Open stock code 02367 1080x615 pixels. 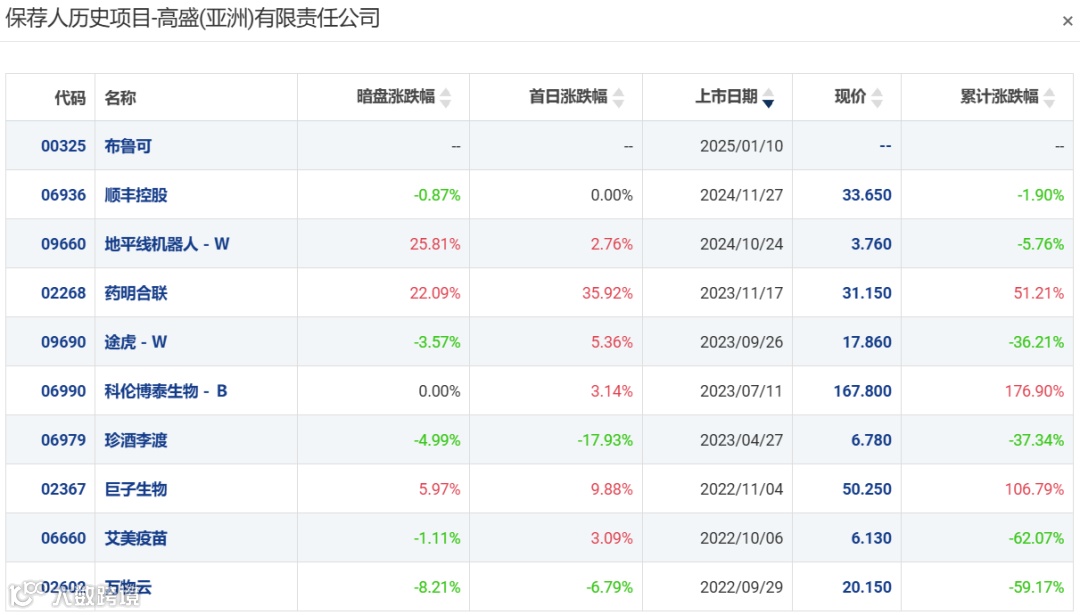point(63,489)
